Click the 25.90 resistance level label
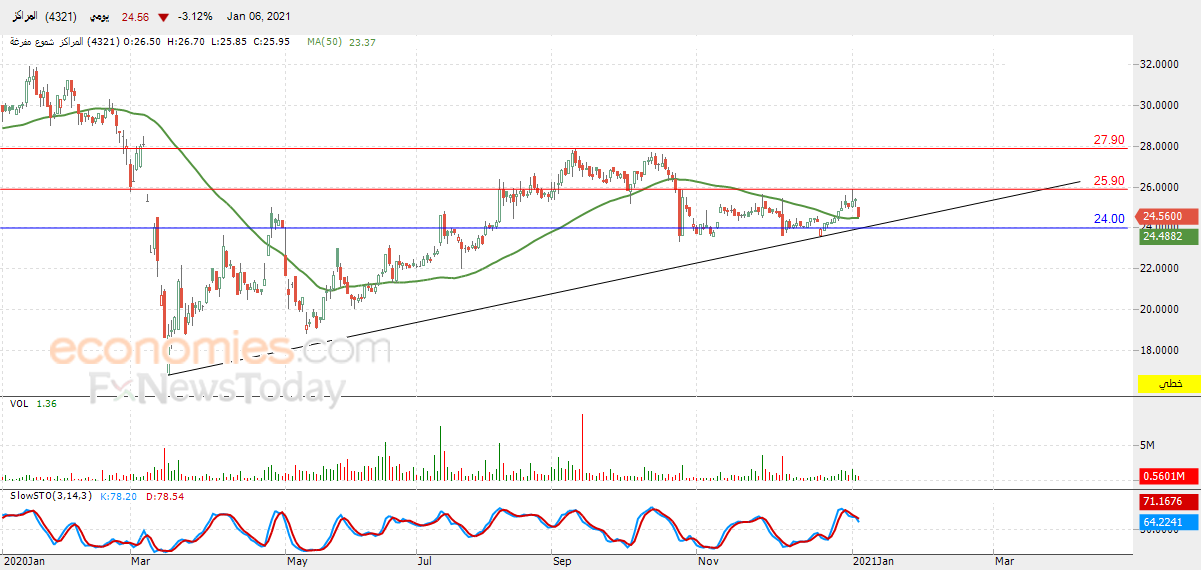The image size is (1201, 570). tap(1110, 181)
